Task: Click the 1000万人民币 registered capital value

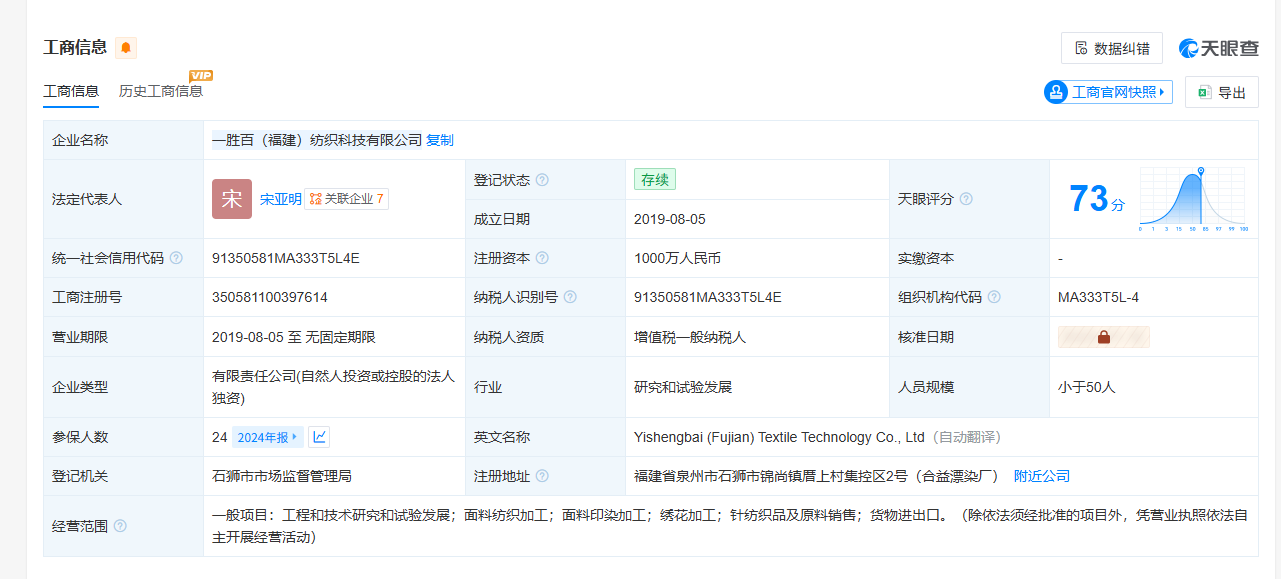Action: 677,258
